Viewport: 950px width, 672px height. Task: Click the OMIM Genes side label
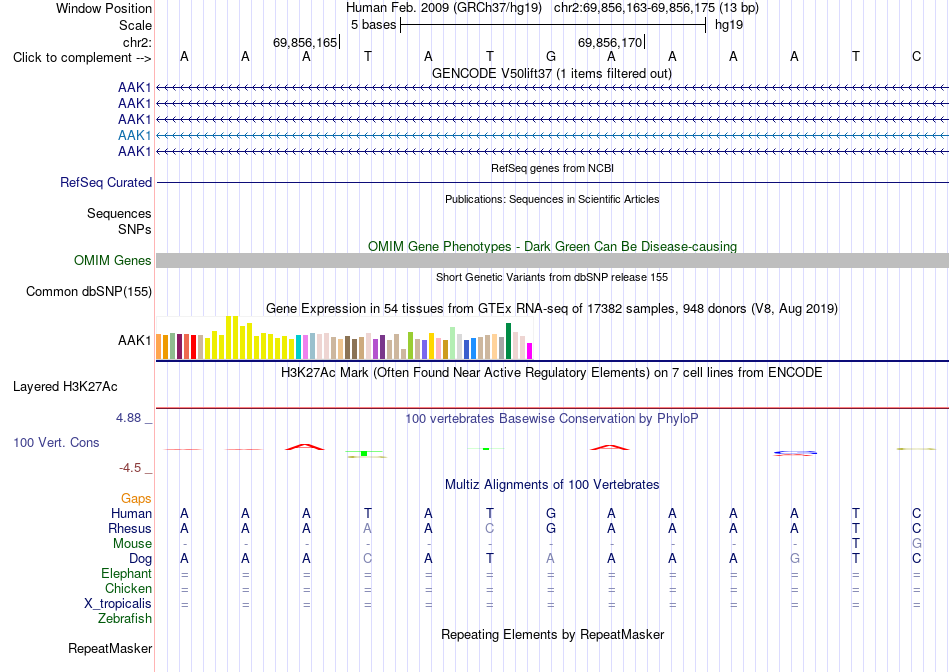coord(112,261)
